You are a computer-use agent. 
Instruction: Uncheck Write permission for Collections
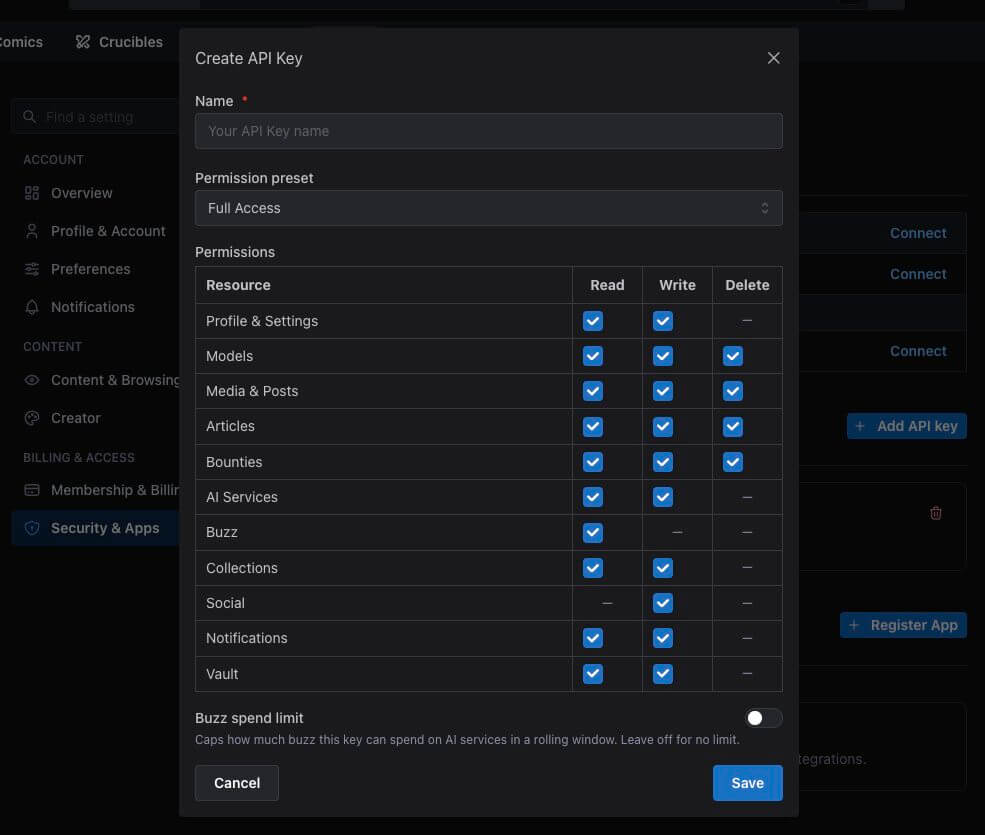(x=663, y=568)
